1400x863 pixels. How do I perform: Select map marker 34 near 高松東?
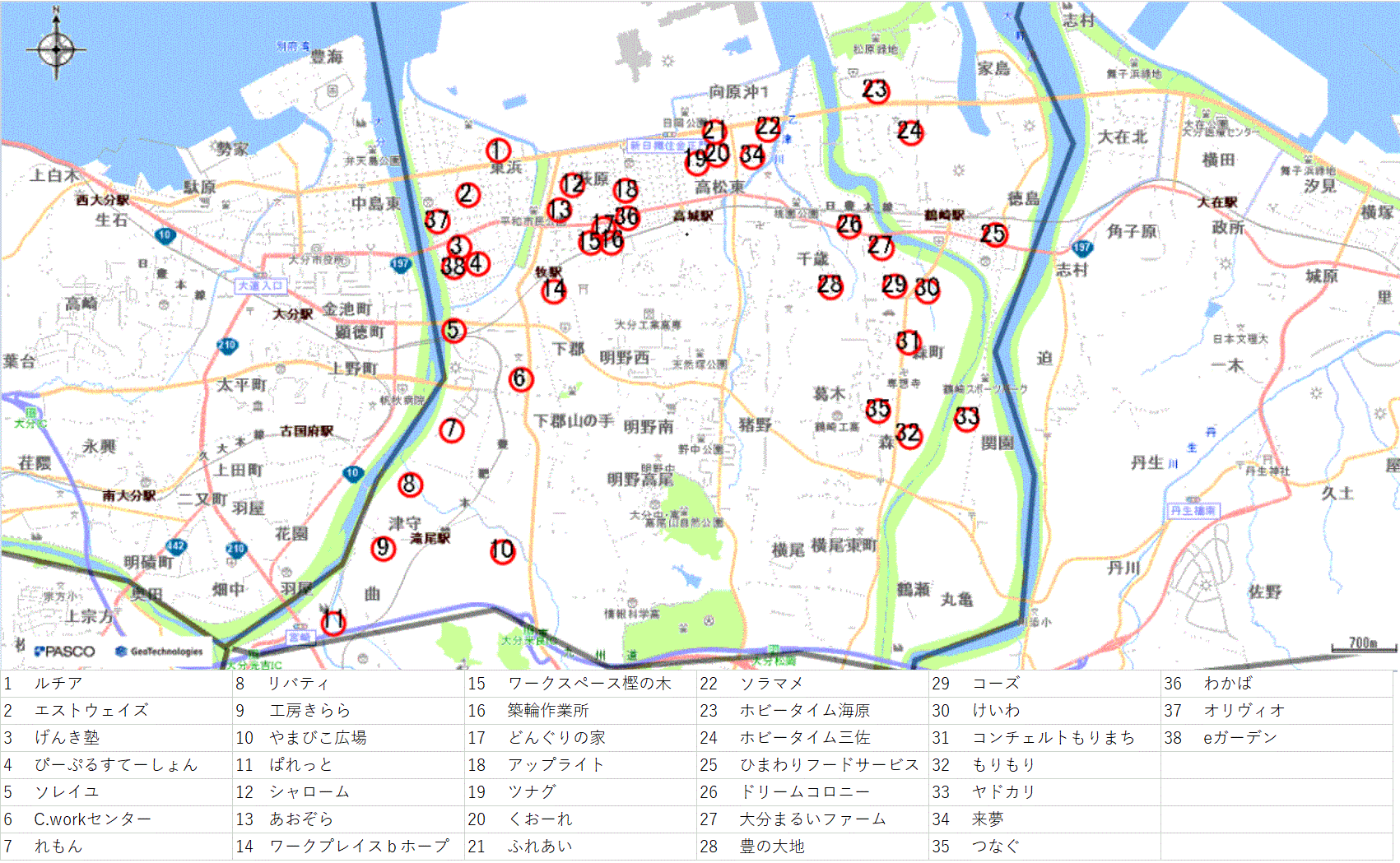752,155
